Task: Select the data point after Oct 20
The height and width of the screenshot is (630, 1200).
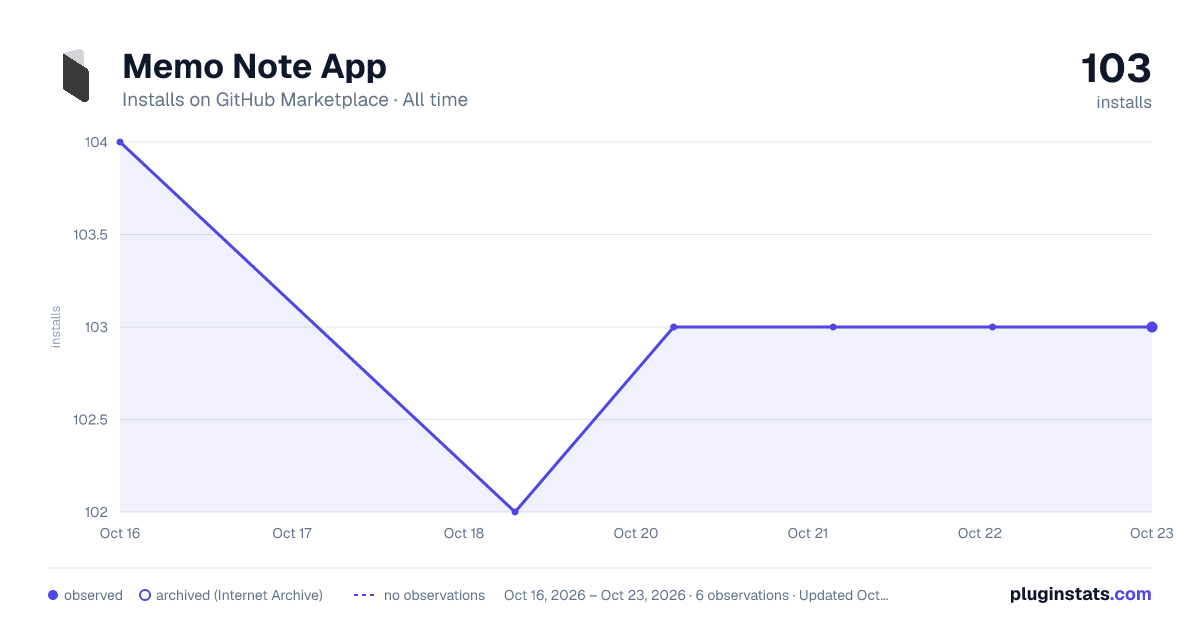Action: coord(674,327)
